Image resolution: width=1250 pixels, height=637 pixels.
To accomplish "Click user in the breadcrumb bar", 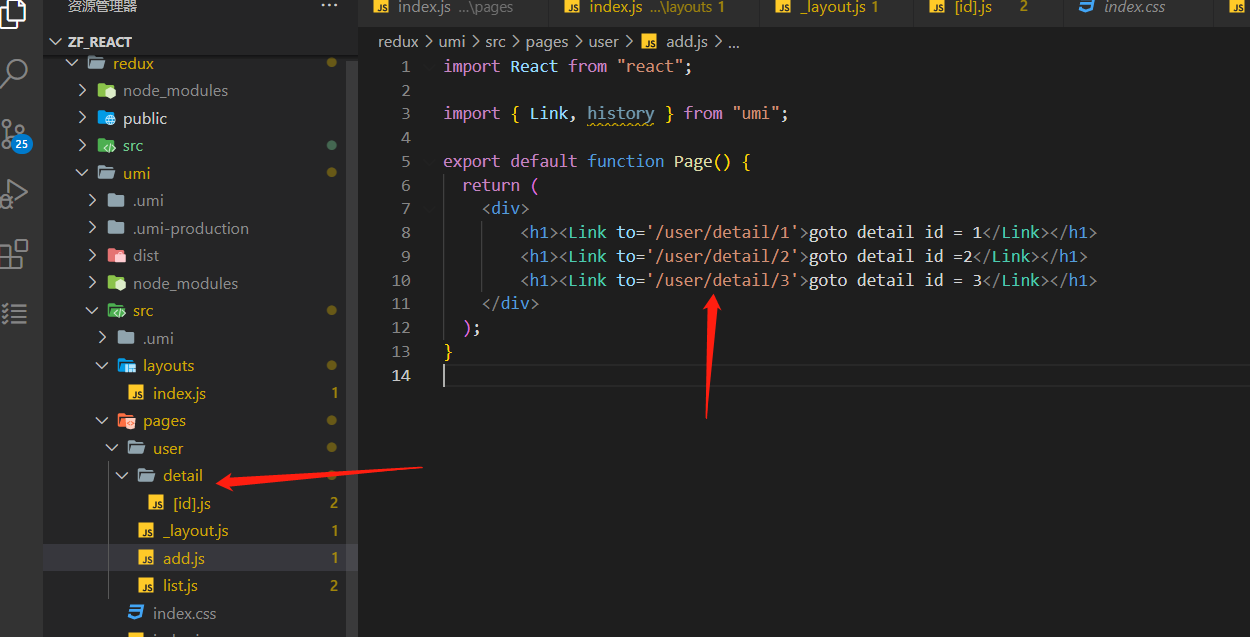I will 603,41.
